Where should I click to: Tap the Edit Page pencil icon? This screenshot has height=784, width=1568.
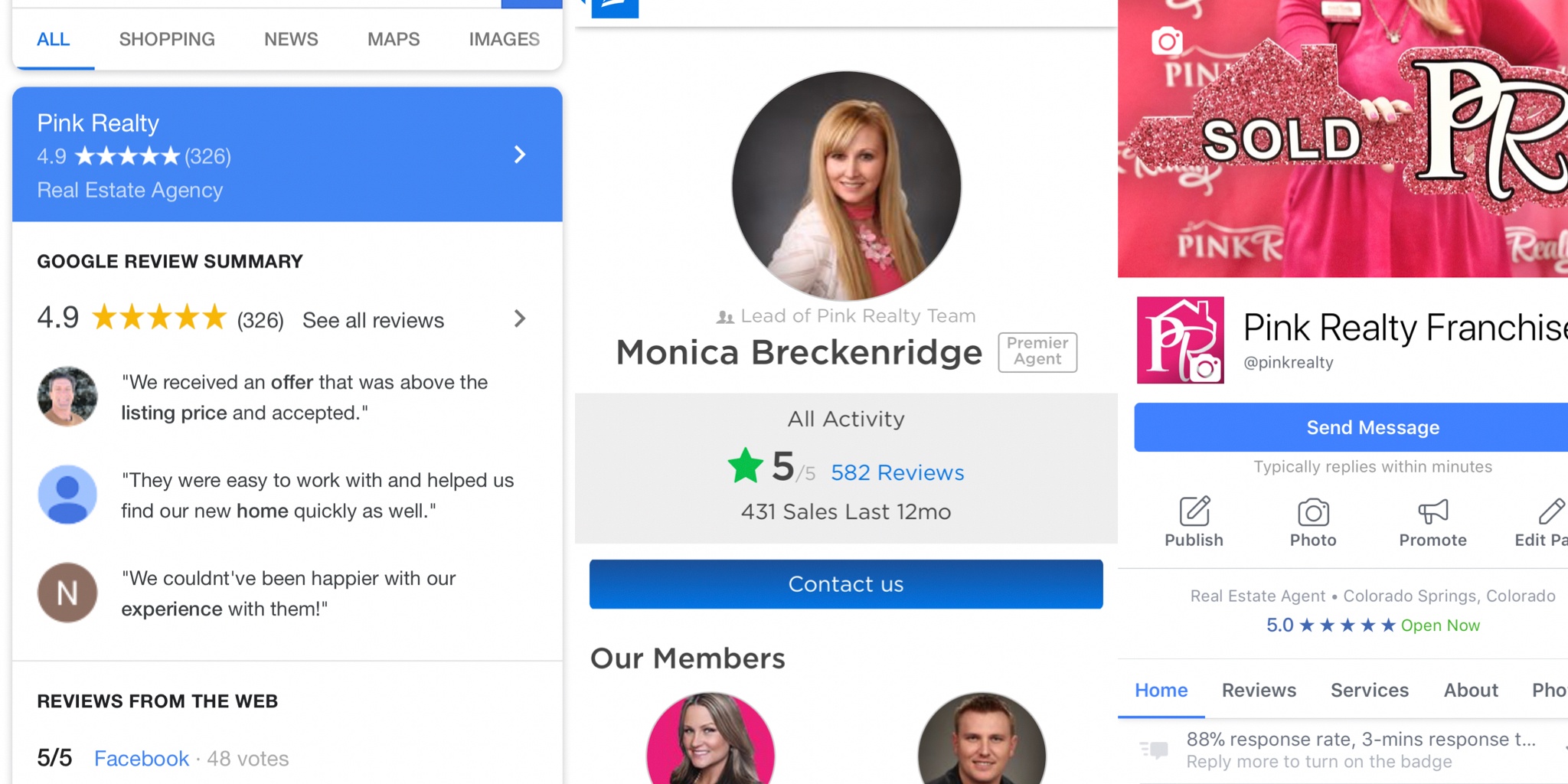tap(1550, 511)
